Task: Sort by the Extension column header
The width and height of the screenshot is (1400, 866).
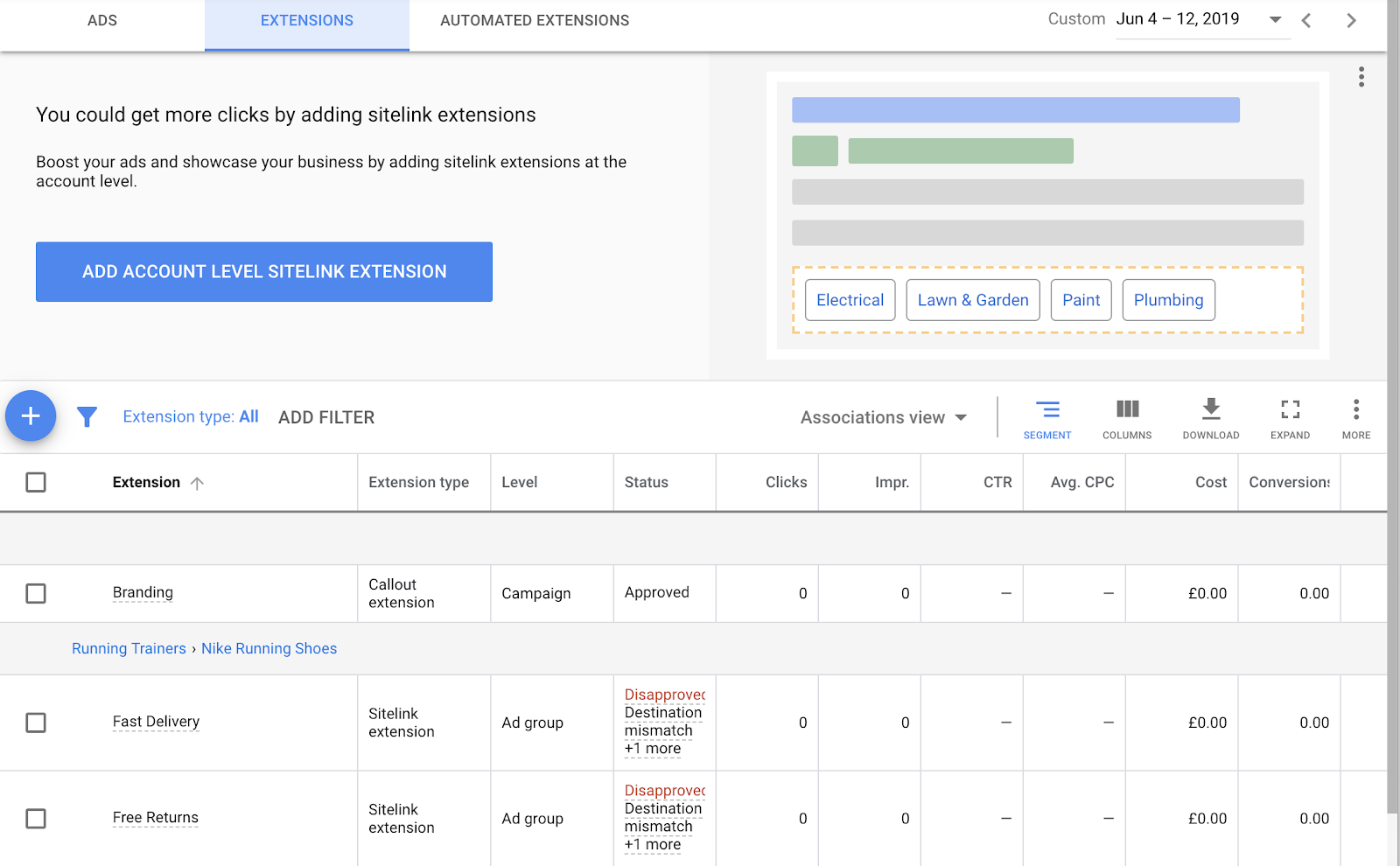Action: coord(146,482)
